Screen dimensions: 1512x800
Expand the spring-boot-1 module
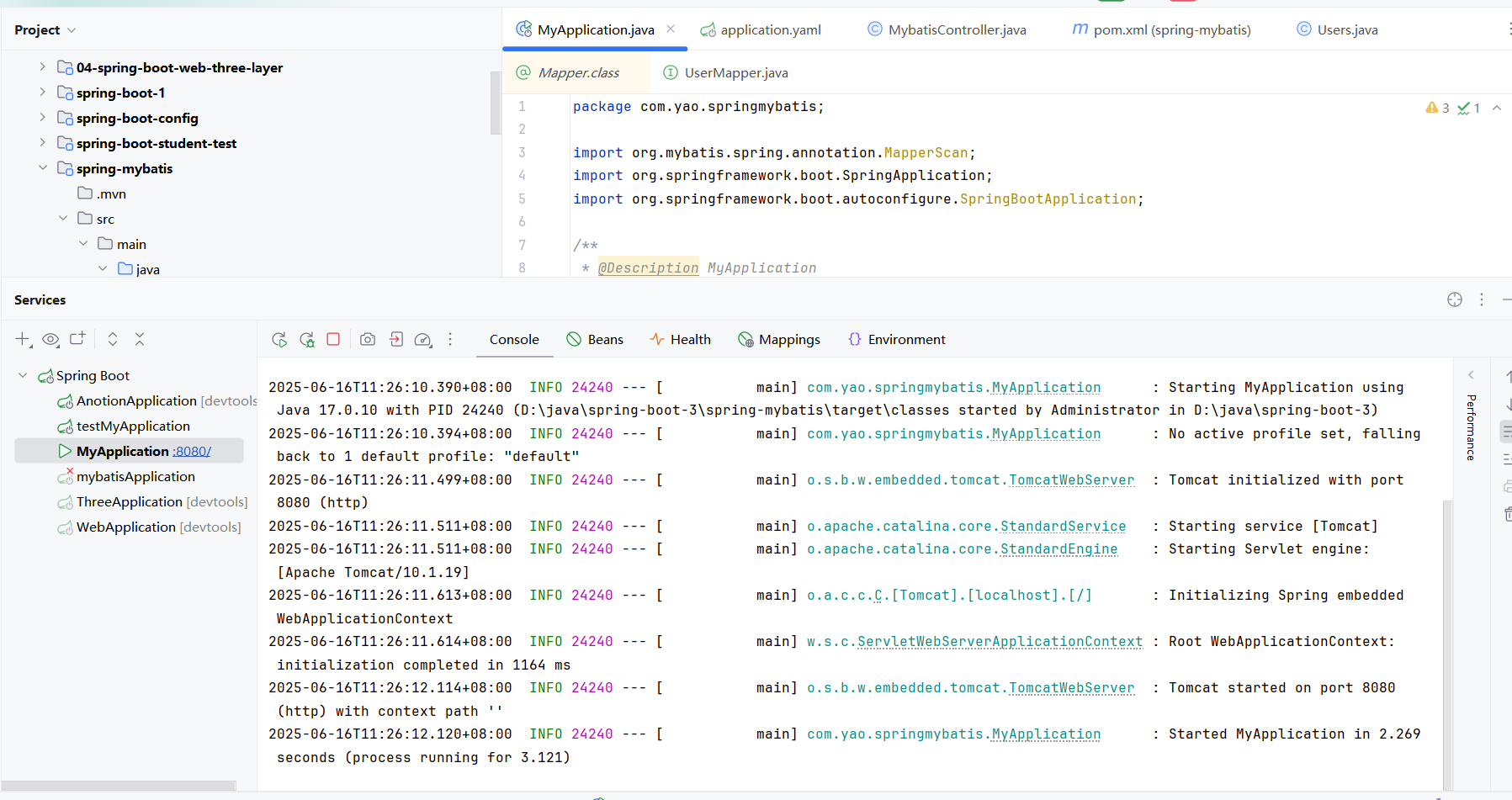coord(43,92)
